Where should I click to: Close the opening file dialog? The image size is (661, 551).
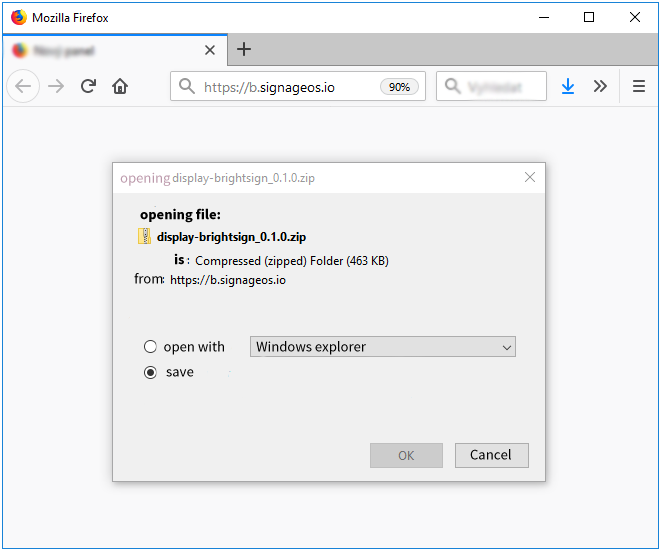coord(530,177)
